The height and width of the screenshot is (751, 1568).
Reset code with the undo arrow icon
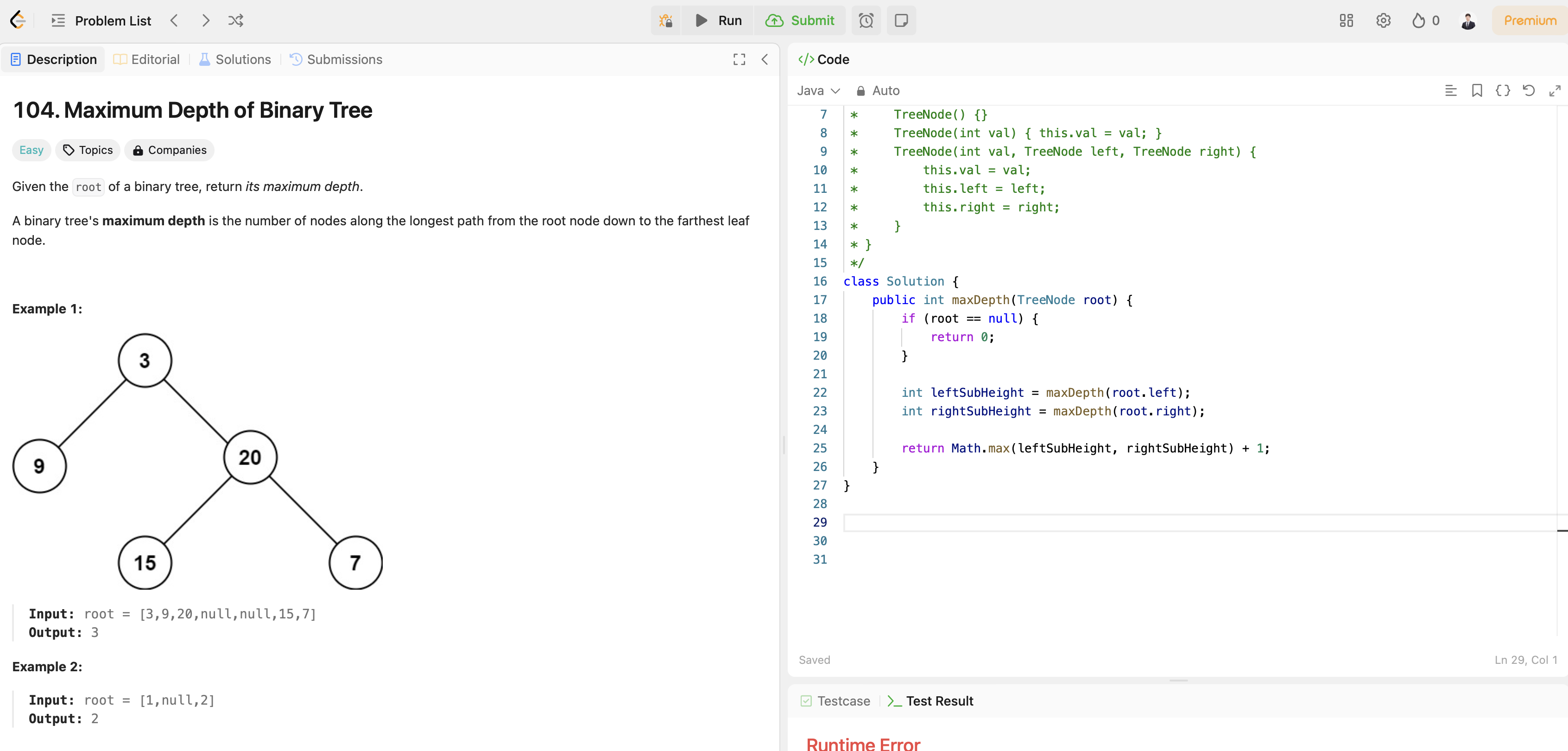pyautogui.click(x=1529, y=91)
